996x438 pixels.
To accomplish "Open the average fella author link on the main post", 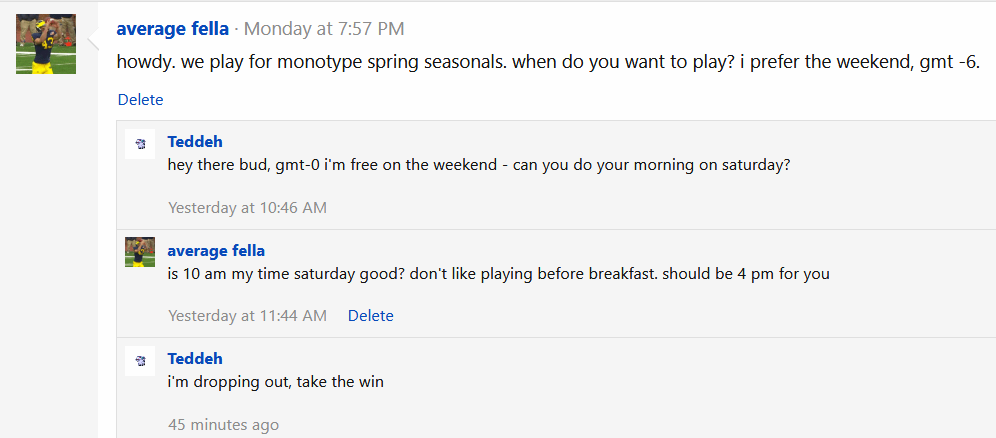I will pyautogui.click(x=173, y=29).
